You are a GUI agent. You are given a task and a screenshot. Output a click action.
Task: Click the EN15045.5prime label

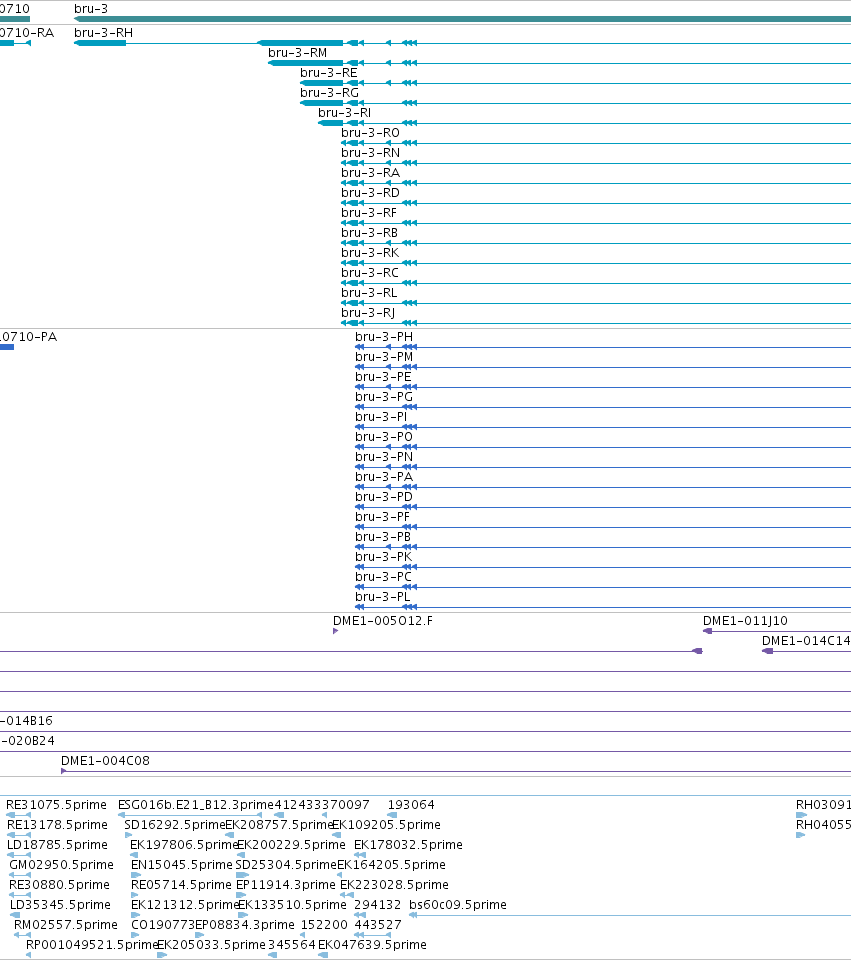[x=182, y=865]
